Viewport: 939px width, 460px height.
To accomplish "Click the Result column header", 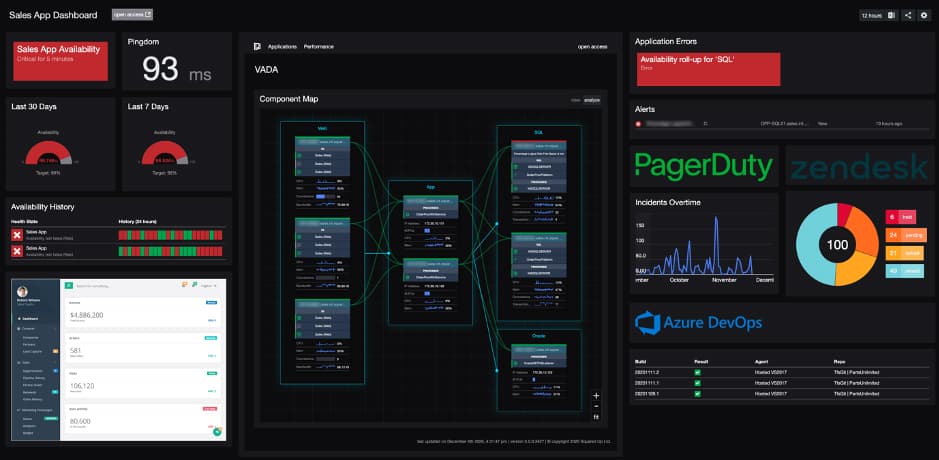I will tap(702, 362).
